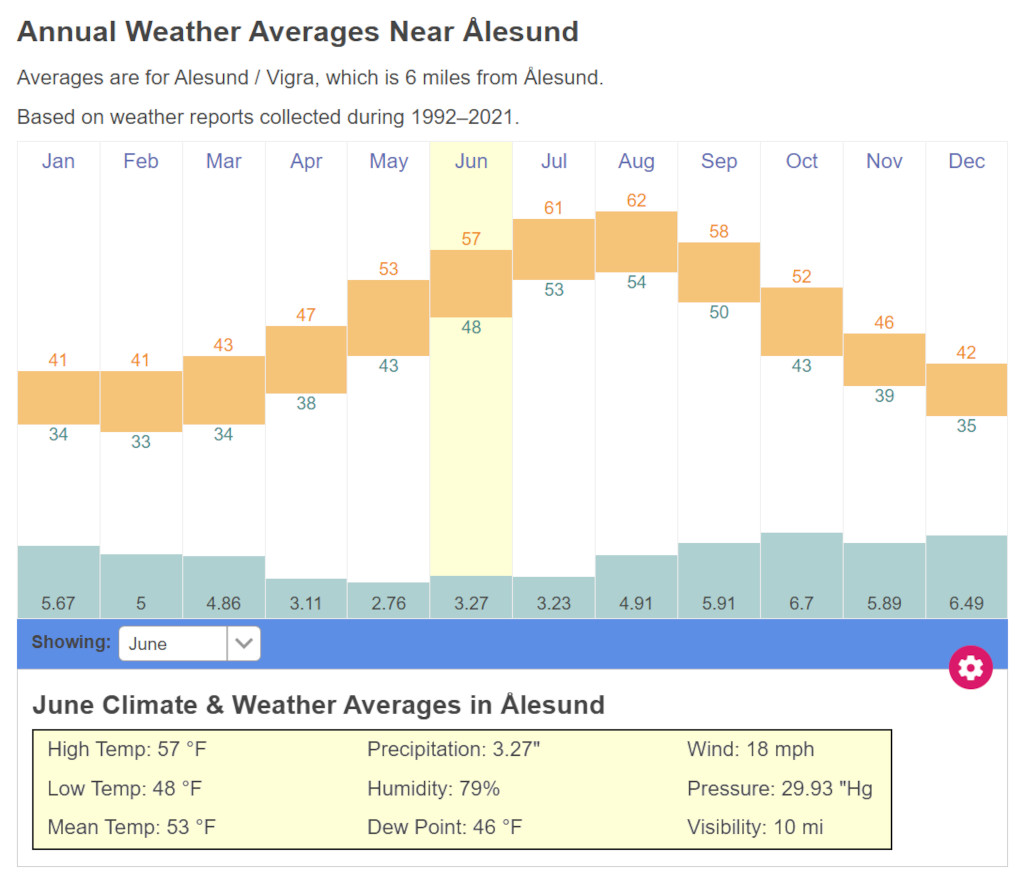Switch to the Mar month column
This screenshot has height=883, width=1024.
(x=223, y=161)
